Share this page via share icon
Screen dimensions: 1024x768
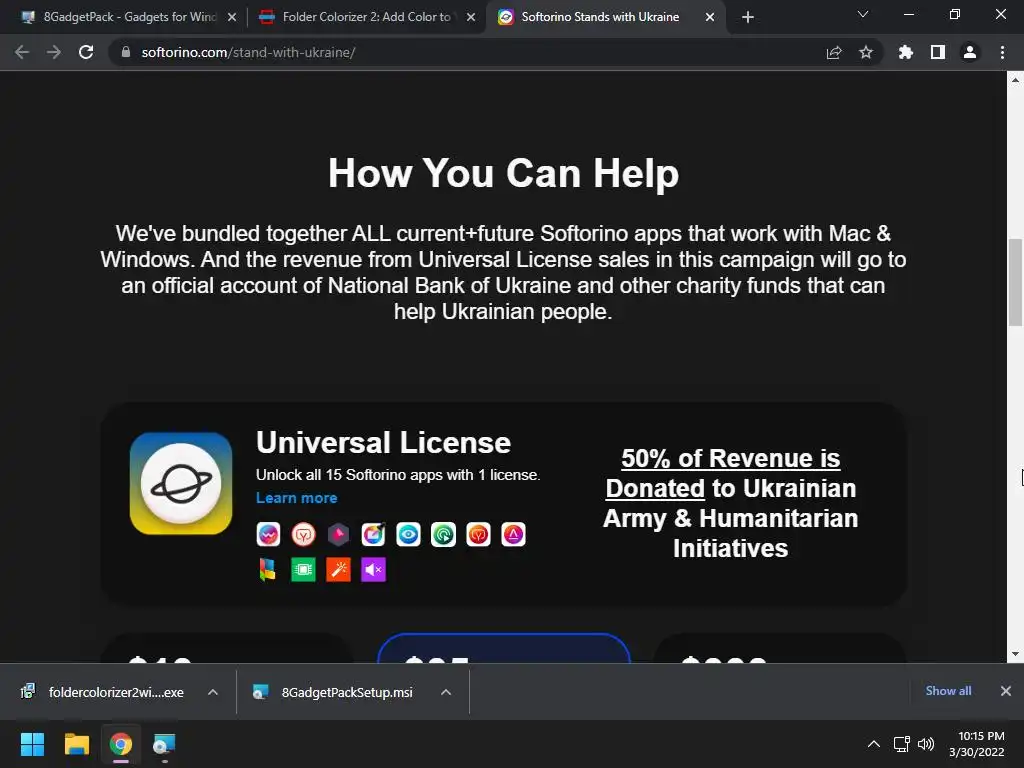point(834,52)
